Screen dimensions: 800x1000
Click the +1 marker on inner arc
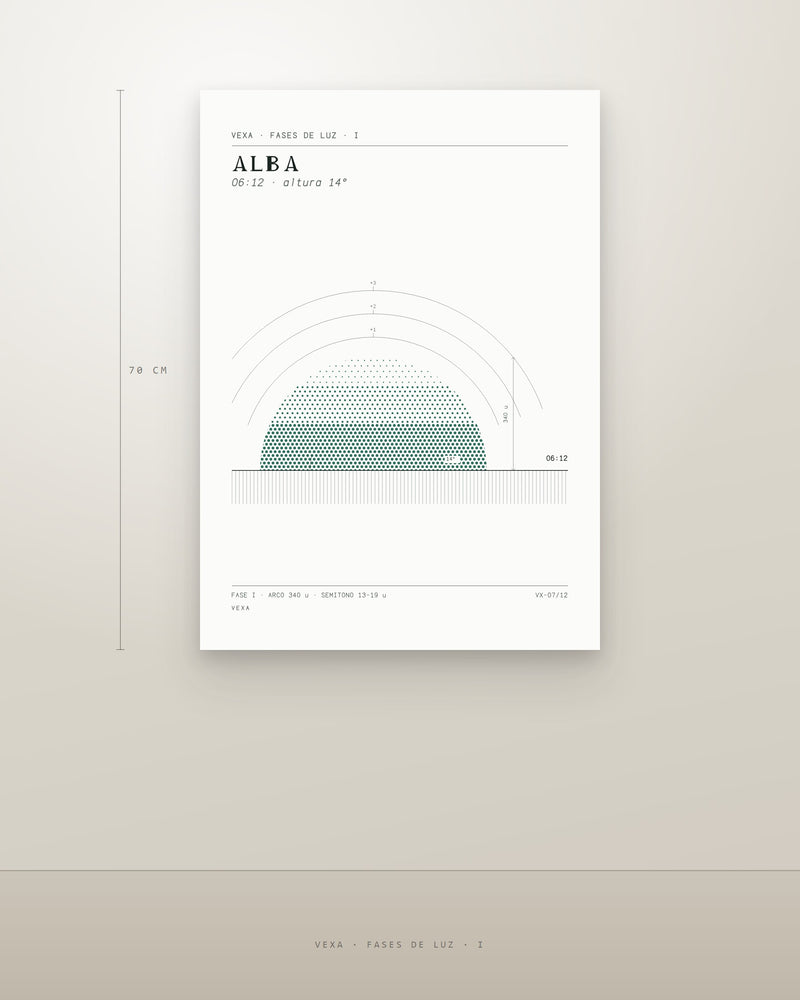(x=373, y=330)
